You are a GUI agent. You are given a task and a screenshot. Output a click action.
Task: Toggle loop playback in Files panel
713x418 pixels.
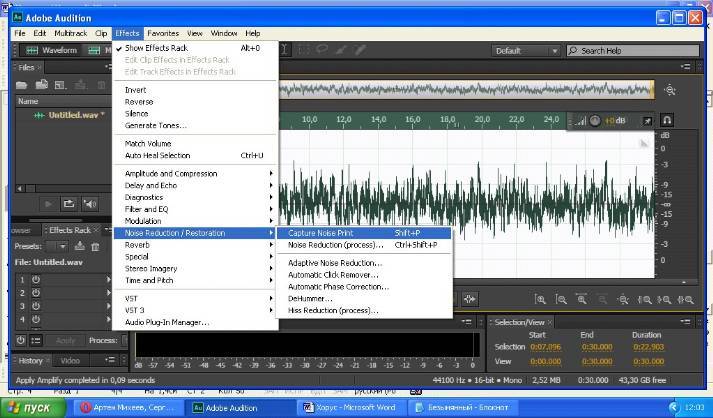tap(69, 204)
